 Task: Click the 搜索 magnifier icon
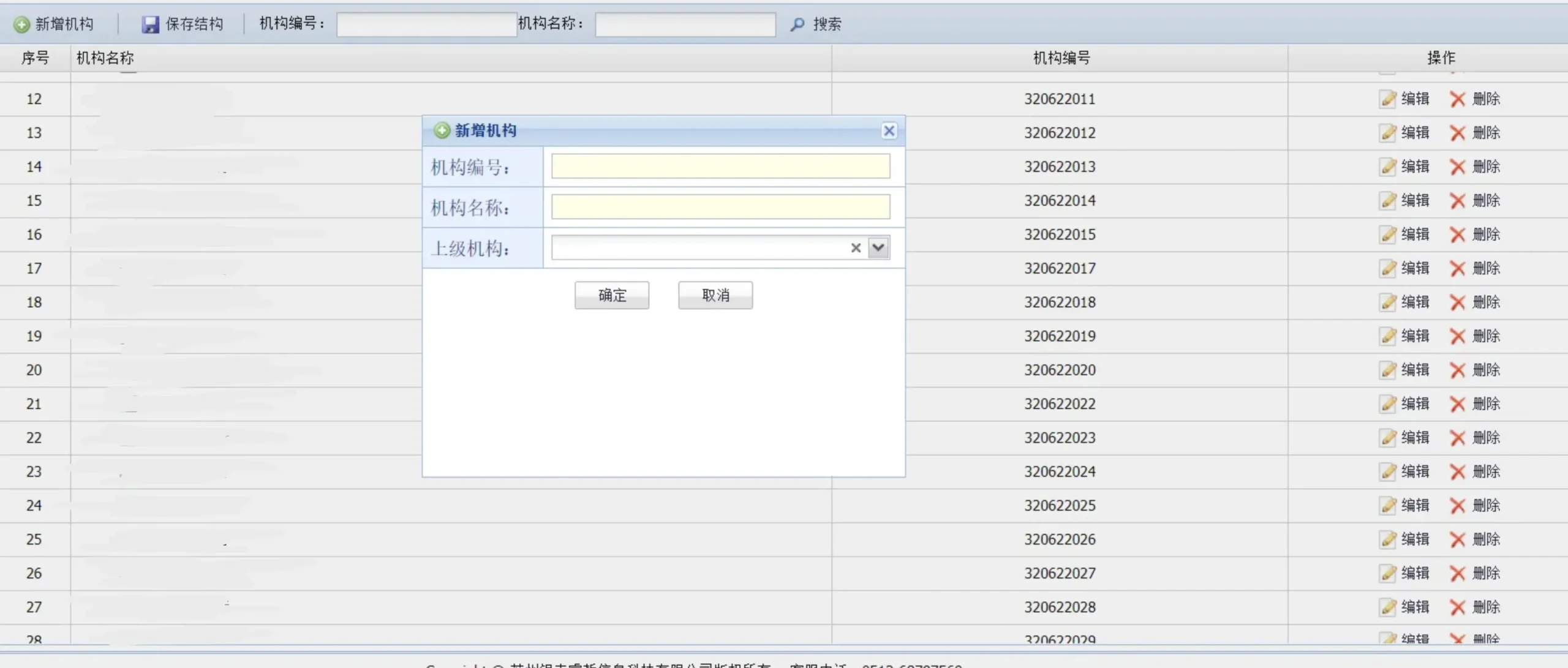point(797,24)
